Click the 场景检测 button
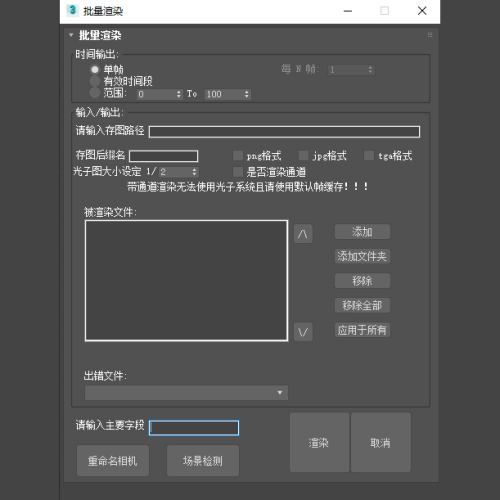Image resolution: width=500 pixels, height=500 pixels. tap(203, 461)
